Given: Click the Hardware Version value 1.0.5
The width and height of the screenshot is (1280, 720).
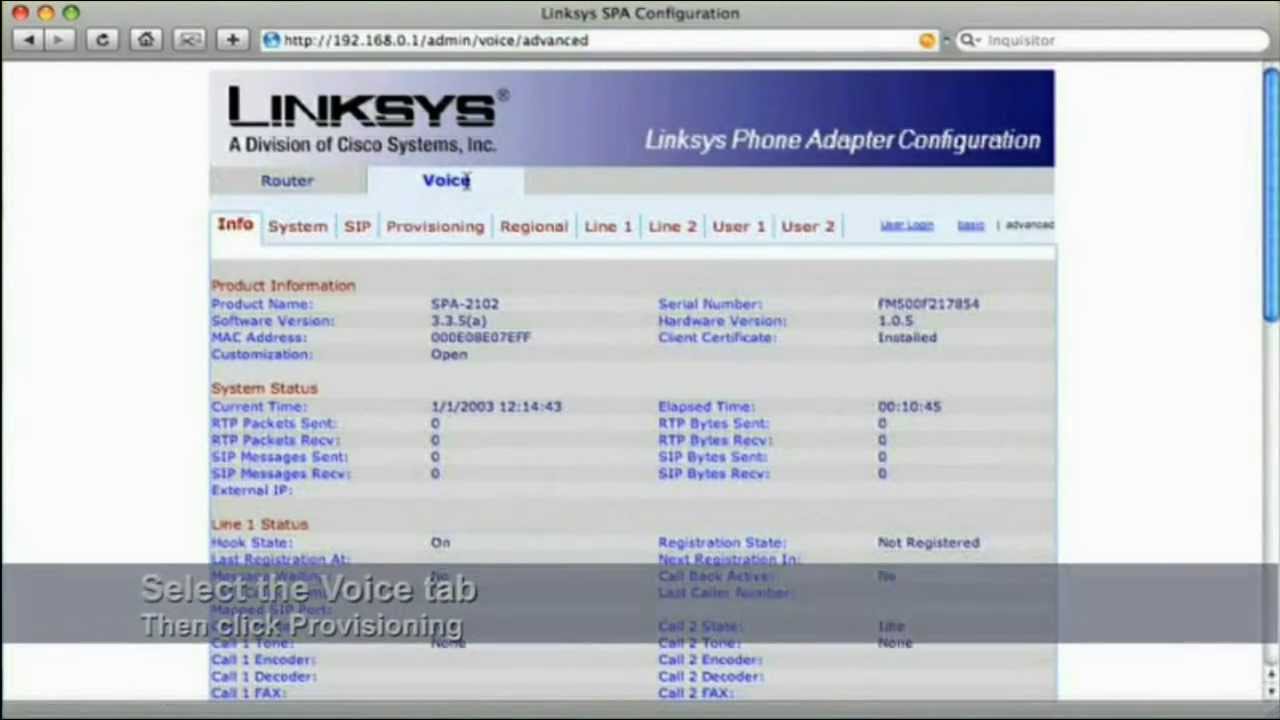Looking at the screenshot, I should point(895,321).
